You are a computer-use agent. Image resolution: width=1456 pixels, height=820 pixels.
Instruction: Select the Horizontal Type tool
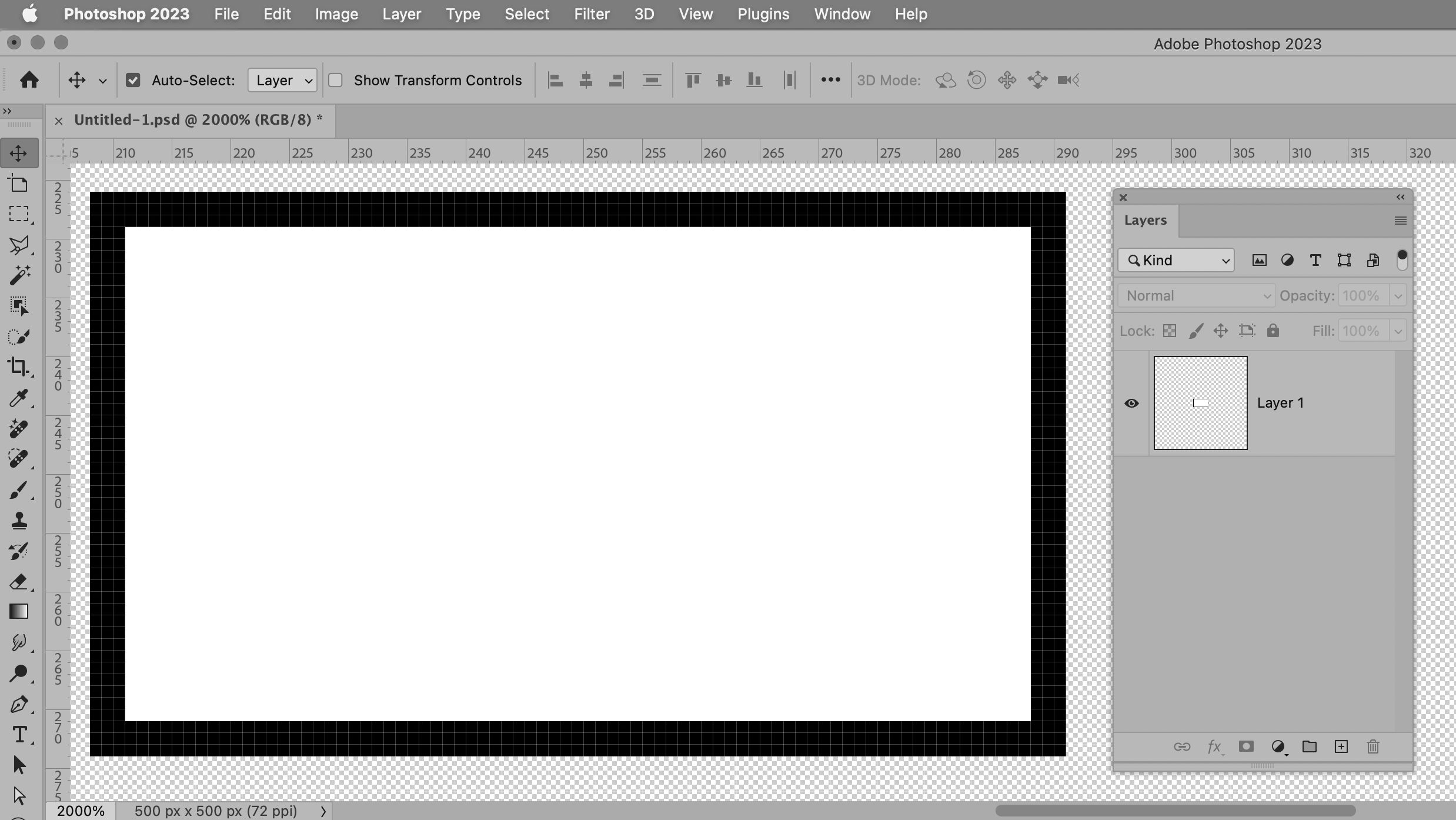click(x=19, y=734)
